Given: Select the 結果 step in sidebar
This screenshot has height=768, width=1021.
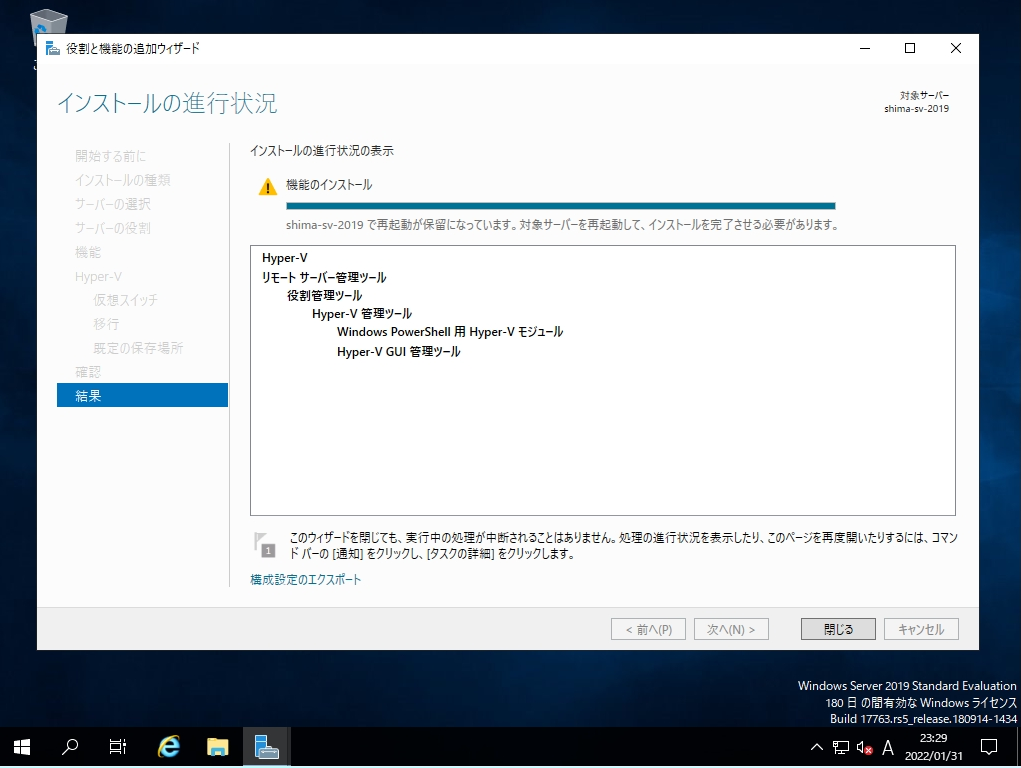Looking at the screenshot, I should [142, 395].
